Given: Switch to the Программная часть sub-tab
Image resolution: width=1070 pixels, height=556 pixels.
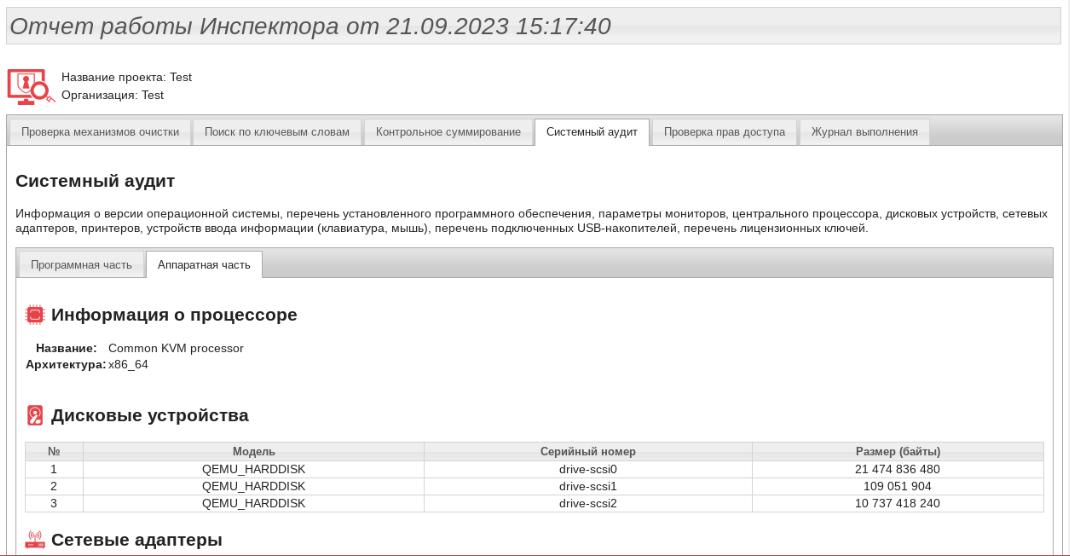Looking at the screenshot, I should click(x=81, y=265).
